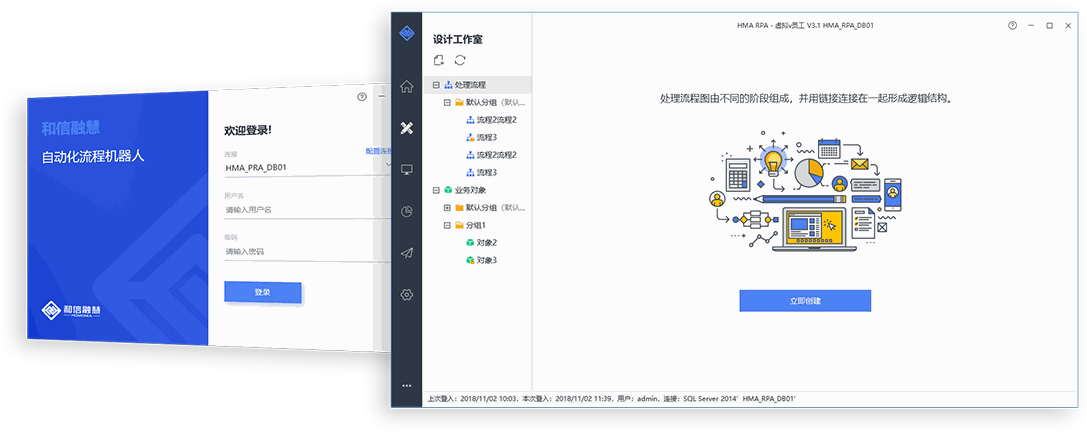The image size is (1087, 433).
Task: Click the 立即创建 button
Action: pos(805,301)
